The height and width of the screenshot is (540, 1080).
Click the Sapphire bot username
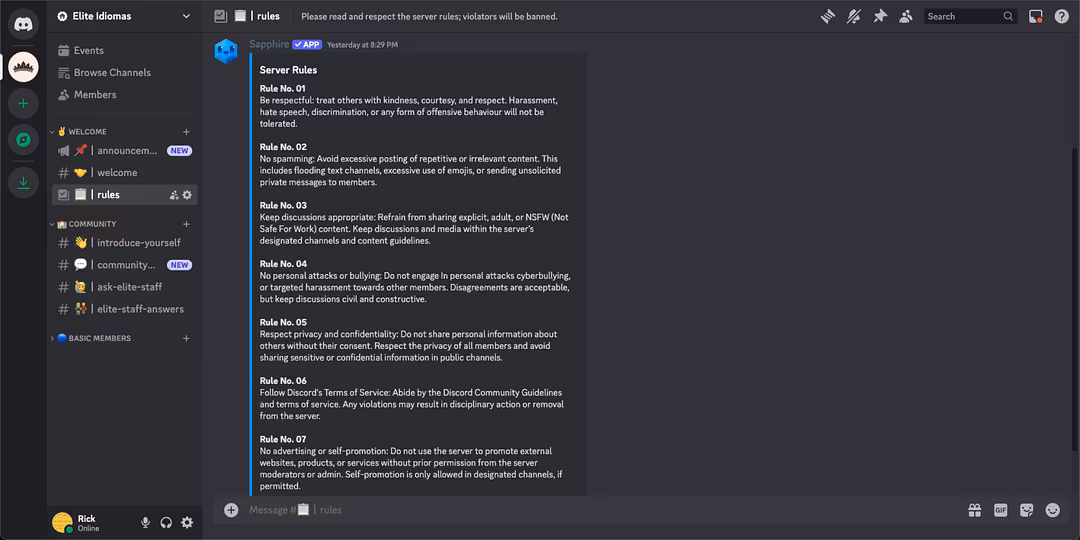269,44
